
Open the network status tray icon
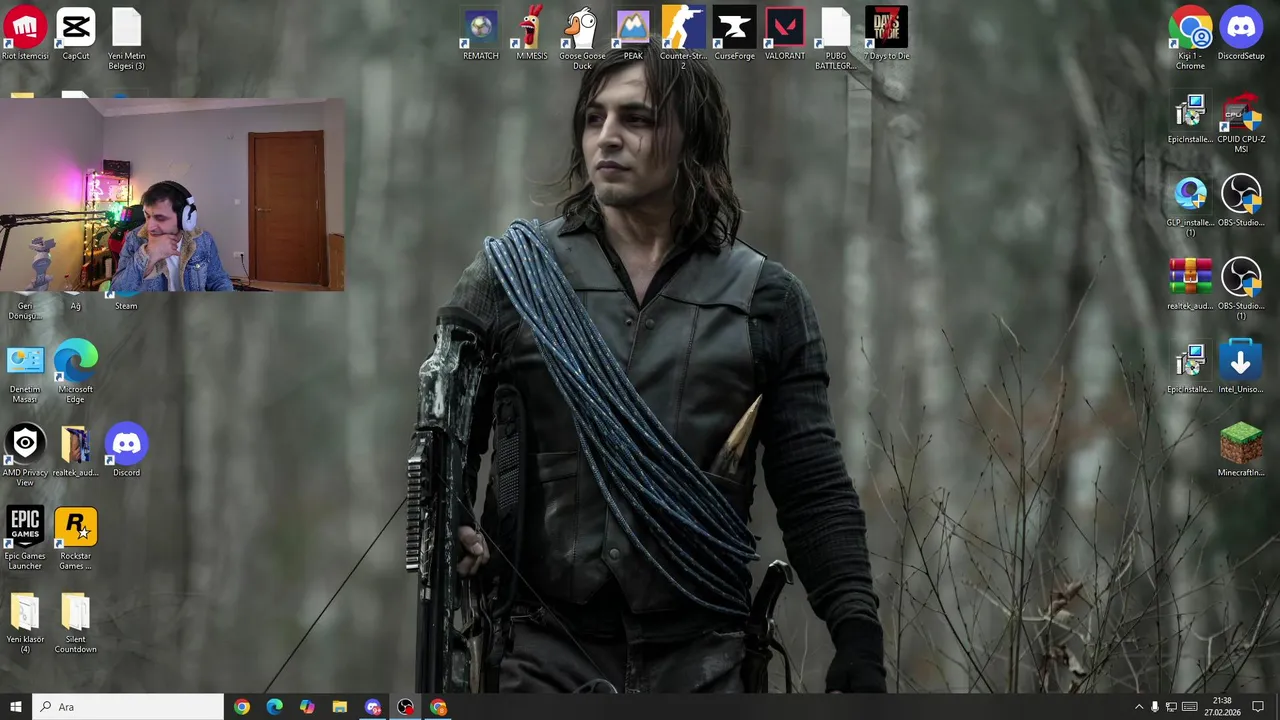click(1171, 707)
